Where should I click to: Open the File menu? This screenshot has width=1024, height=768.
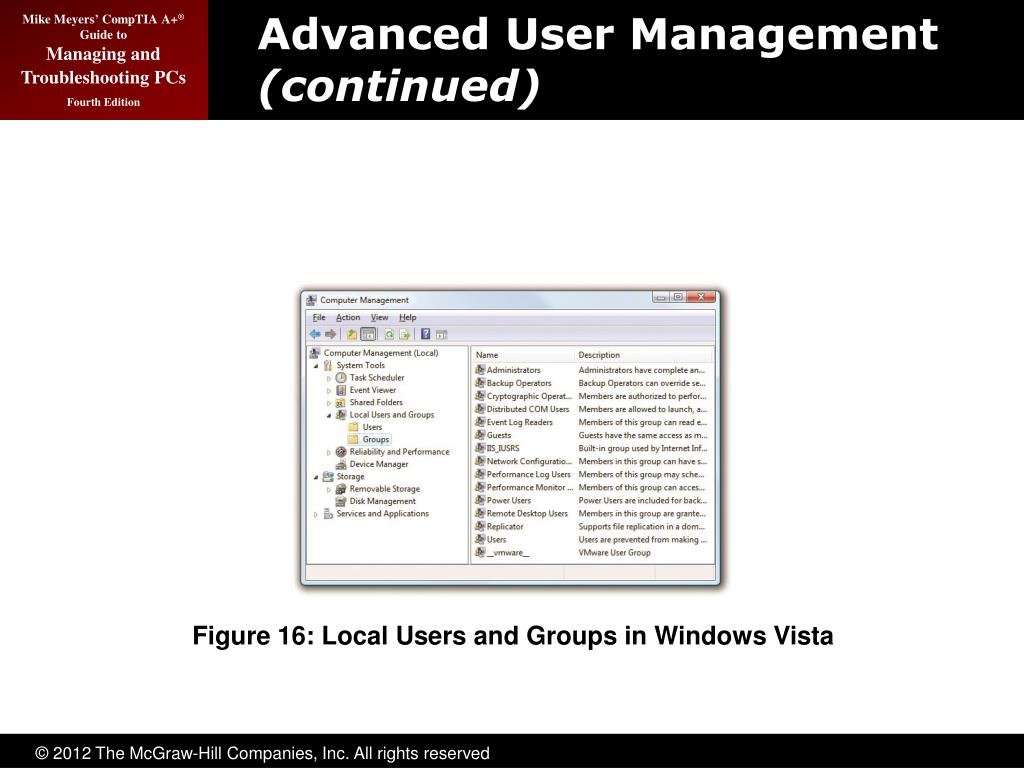point(319,317)
